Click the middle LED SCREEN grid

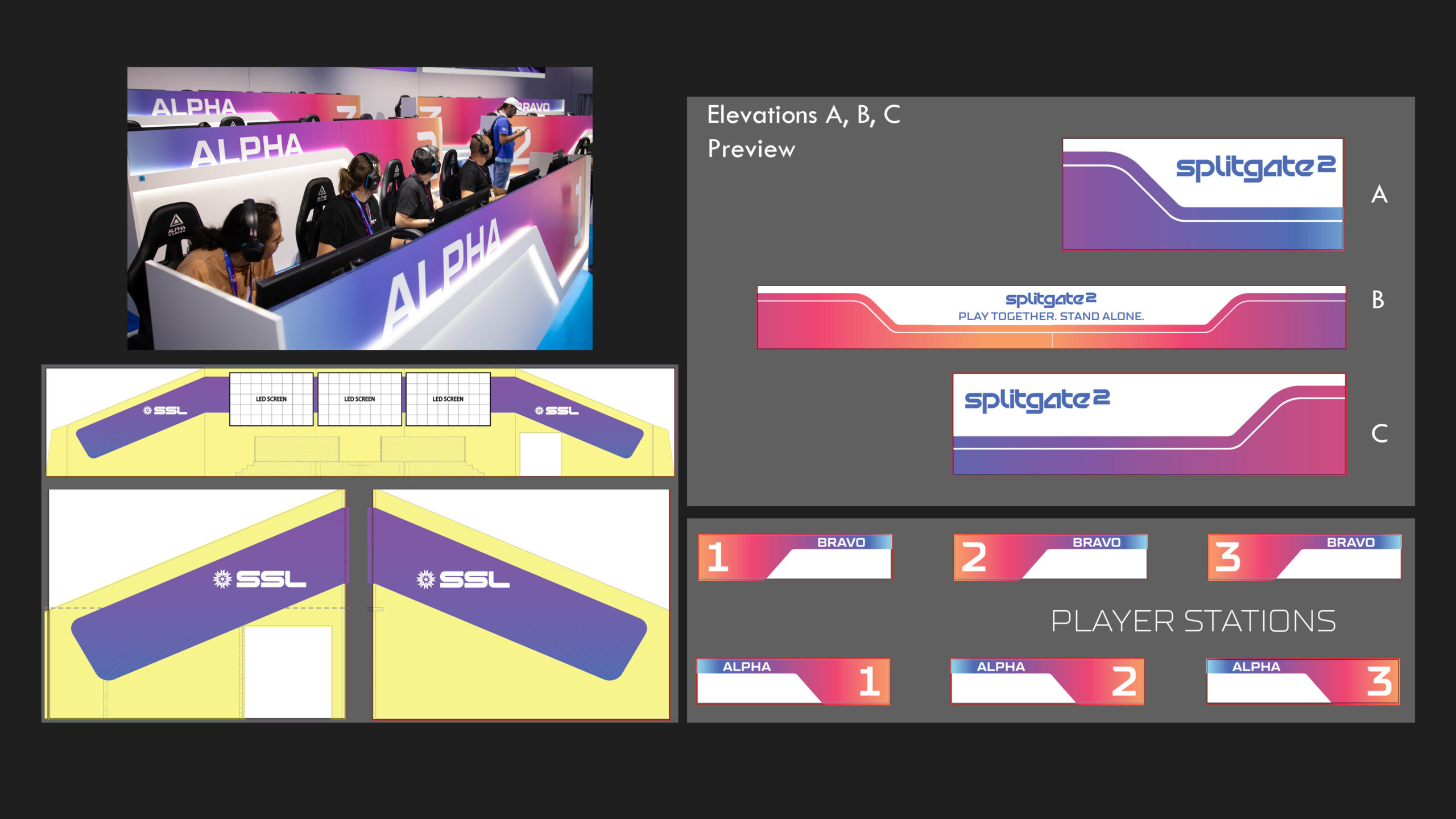[x=359, y=399]
